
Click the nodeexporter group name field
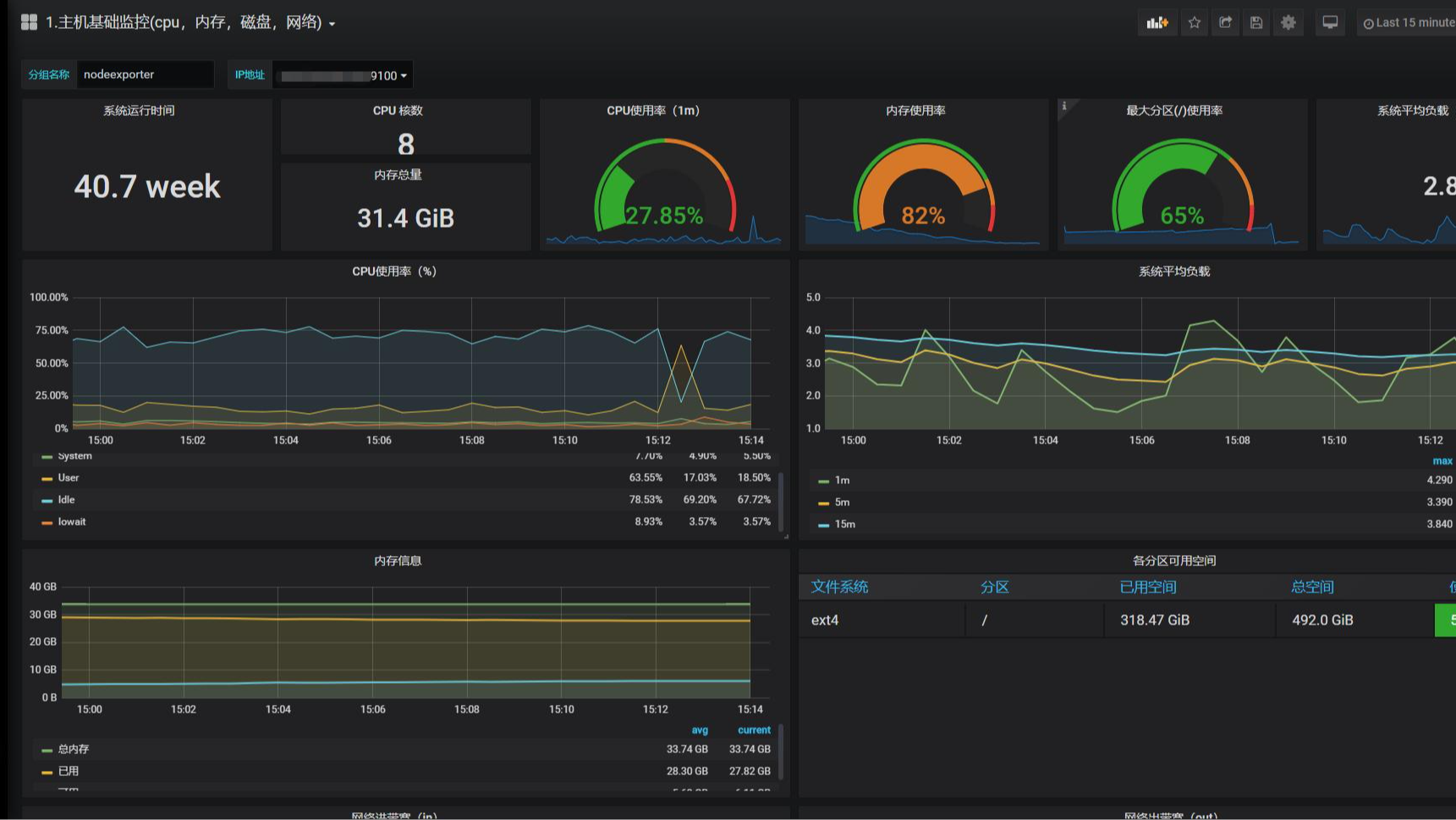[x=144, y=74]
